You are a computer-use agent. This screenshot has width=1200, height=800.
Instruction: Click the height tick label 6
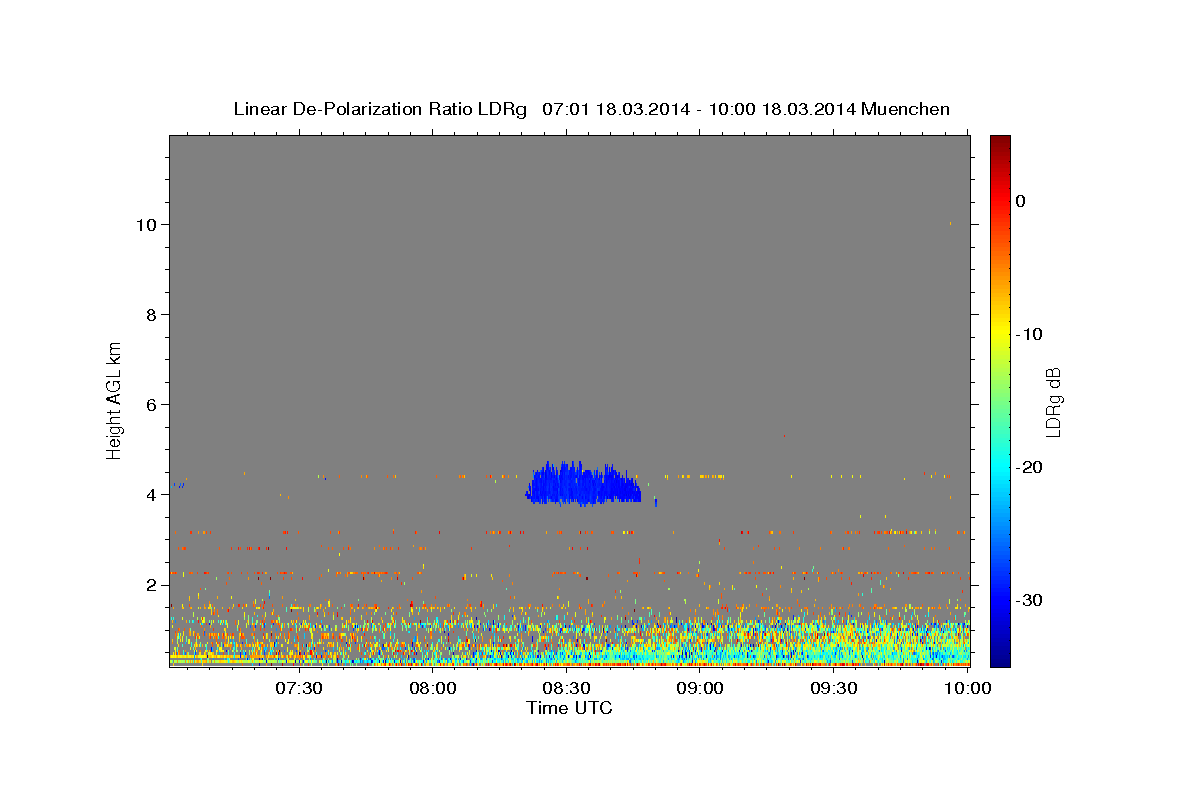(151, 405)
